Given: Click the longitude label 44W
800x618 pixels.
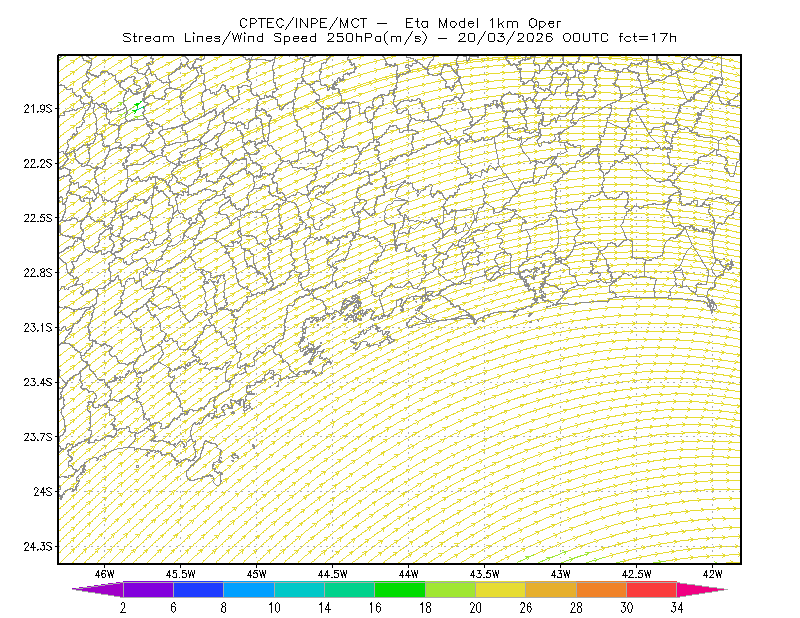Looking at the screenshot, I should click(409, 574).
